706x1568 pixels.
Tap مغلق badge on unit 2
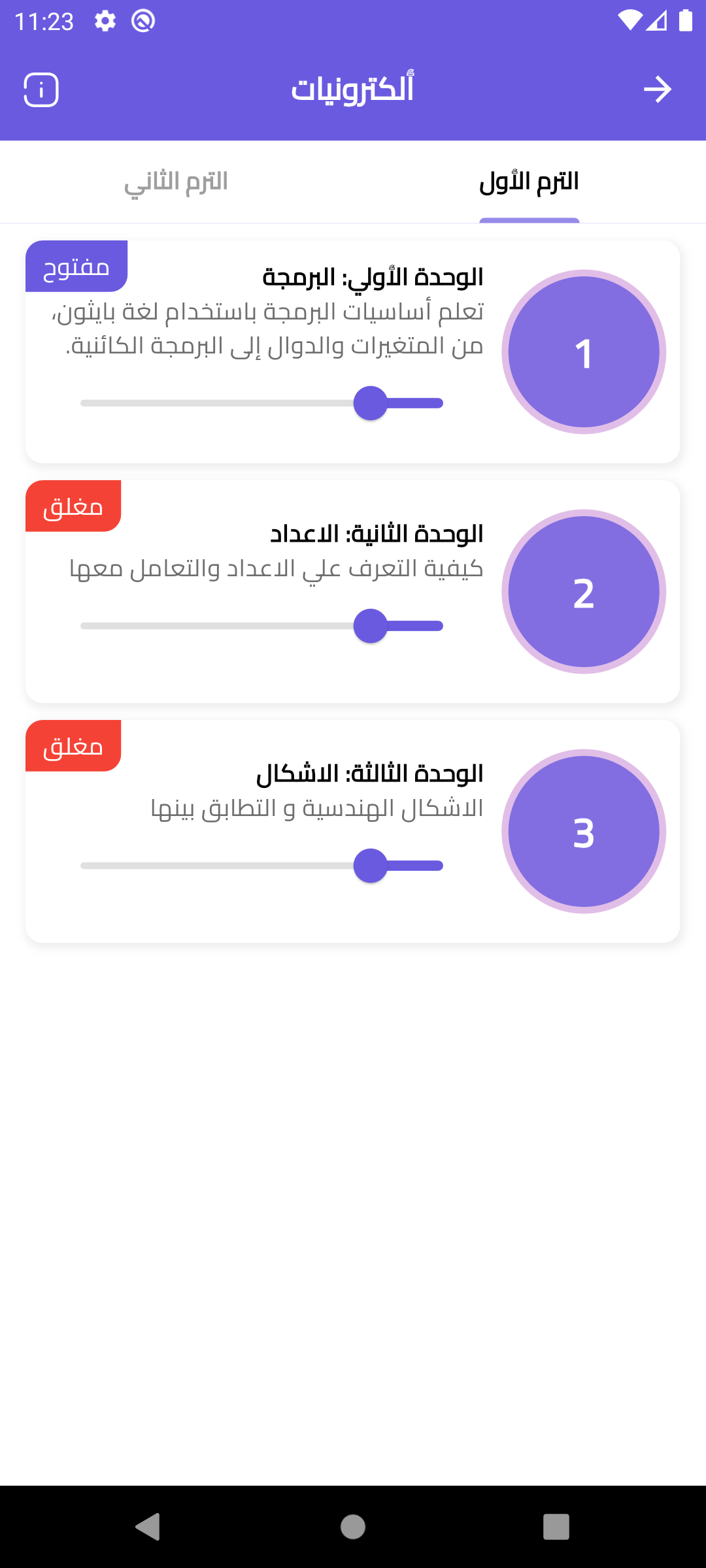pos(73,506)
